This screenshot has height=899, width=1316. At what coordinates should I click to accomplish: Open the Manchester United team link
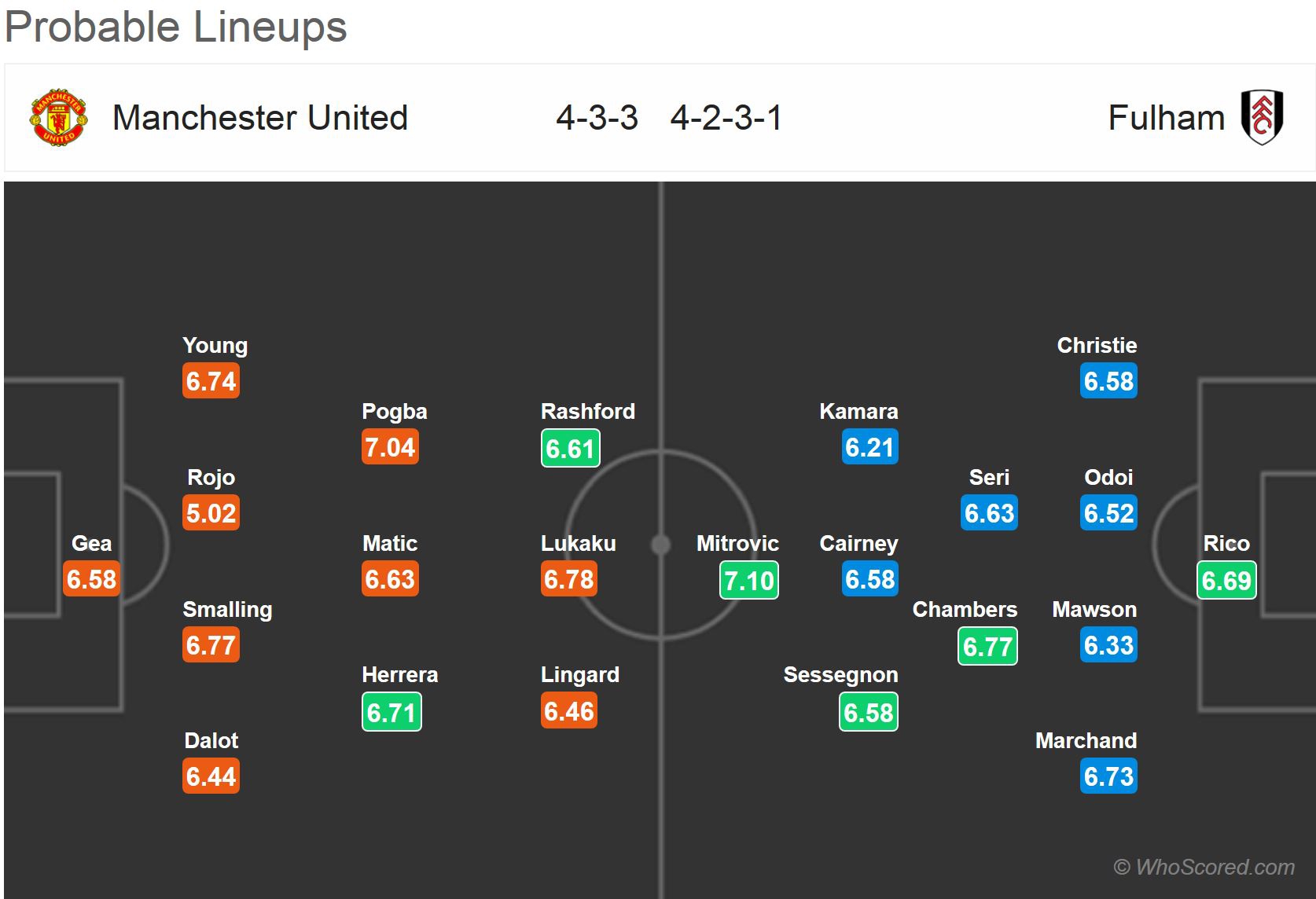point(259,118)
